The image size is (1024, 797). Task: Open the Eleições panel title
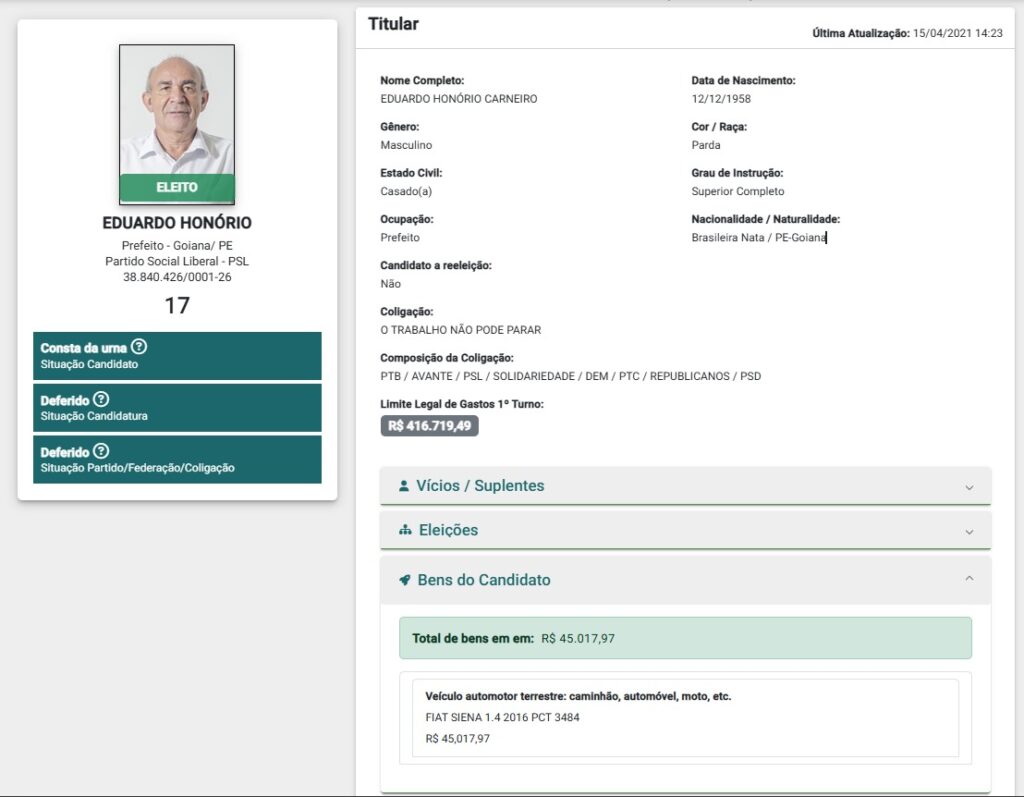pos(448,530)
